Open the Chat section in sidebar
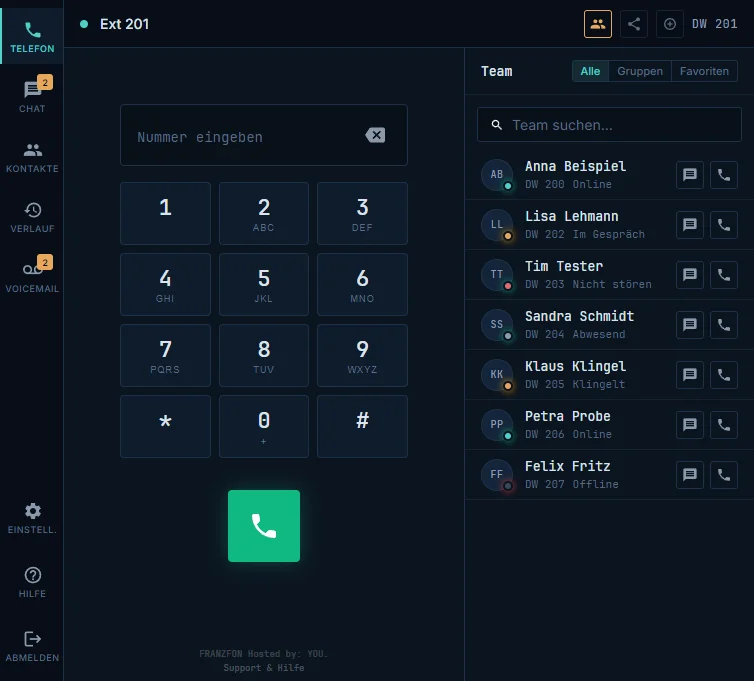 tap(32, 96)
